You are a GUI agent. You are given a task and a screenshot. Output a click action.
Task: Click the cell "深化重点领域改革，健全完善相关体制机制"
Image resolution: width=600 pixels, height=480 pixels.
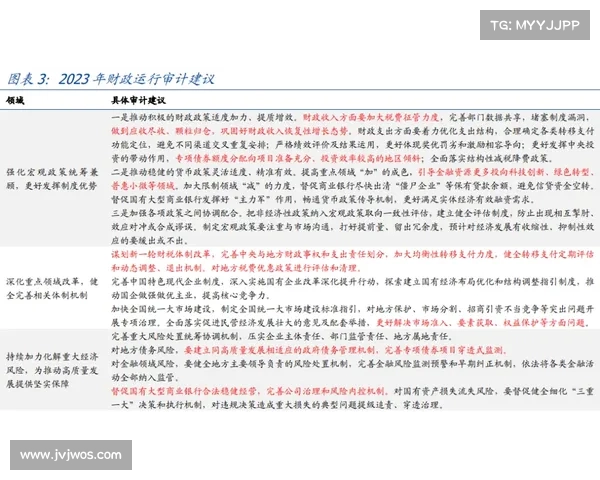(x=52, y=289)
